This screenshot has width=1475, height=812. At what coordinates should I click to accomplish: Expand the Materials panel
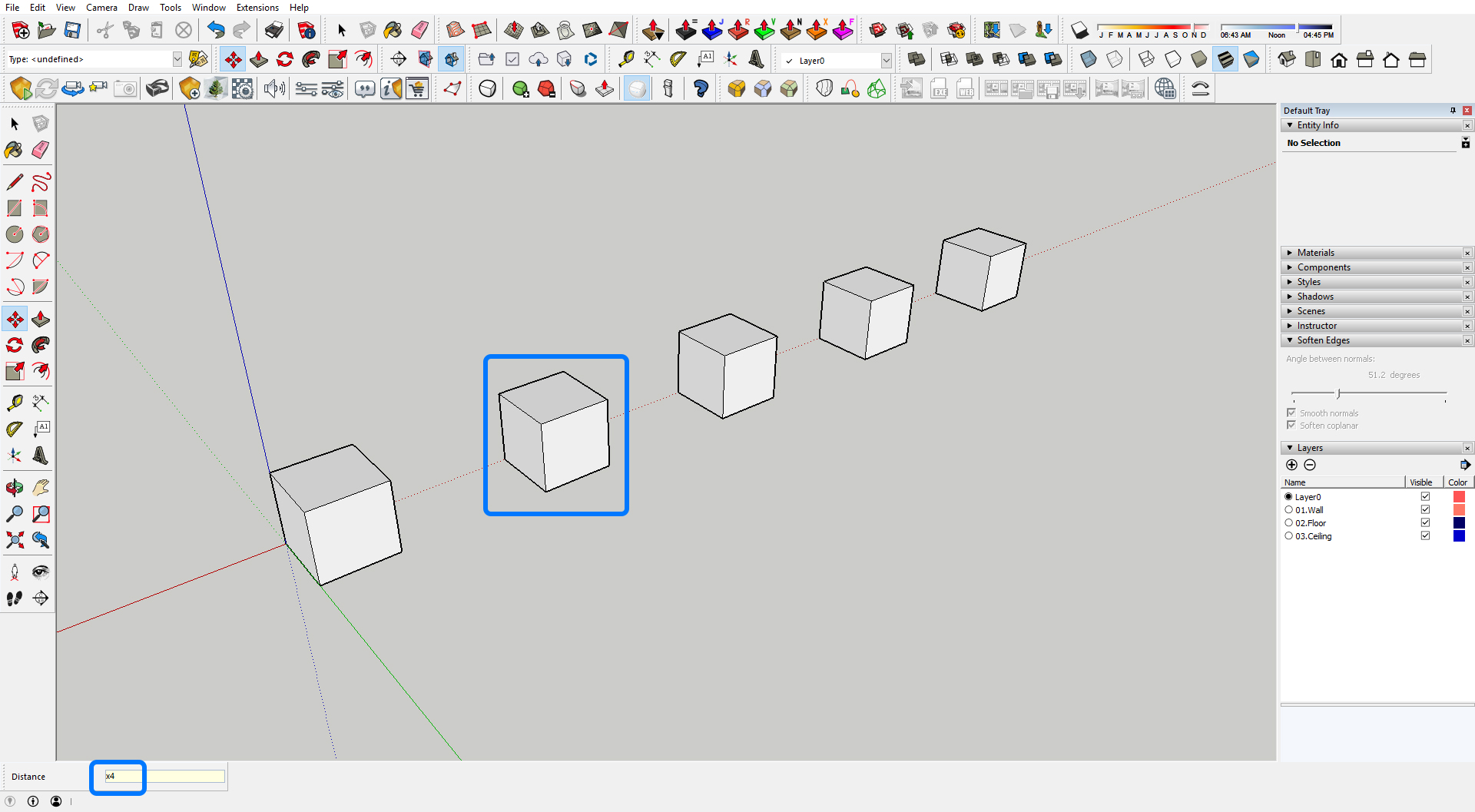[x=1315, y=253]
